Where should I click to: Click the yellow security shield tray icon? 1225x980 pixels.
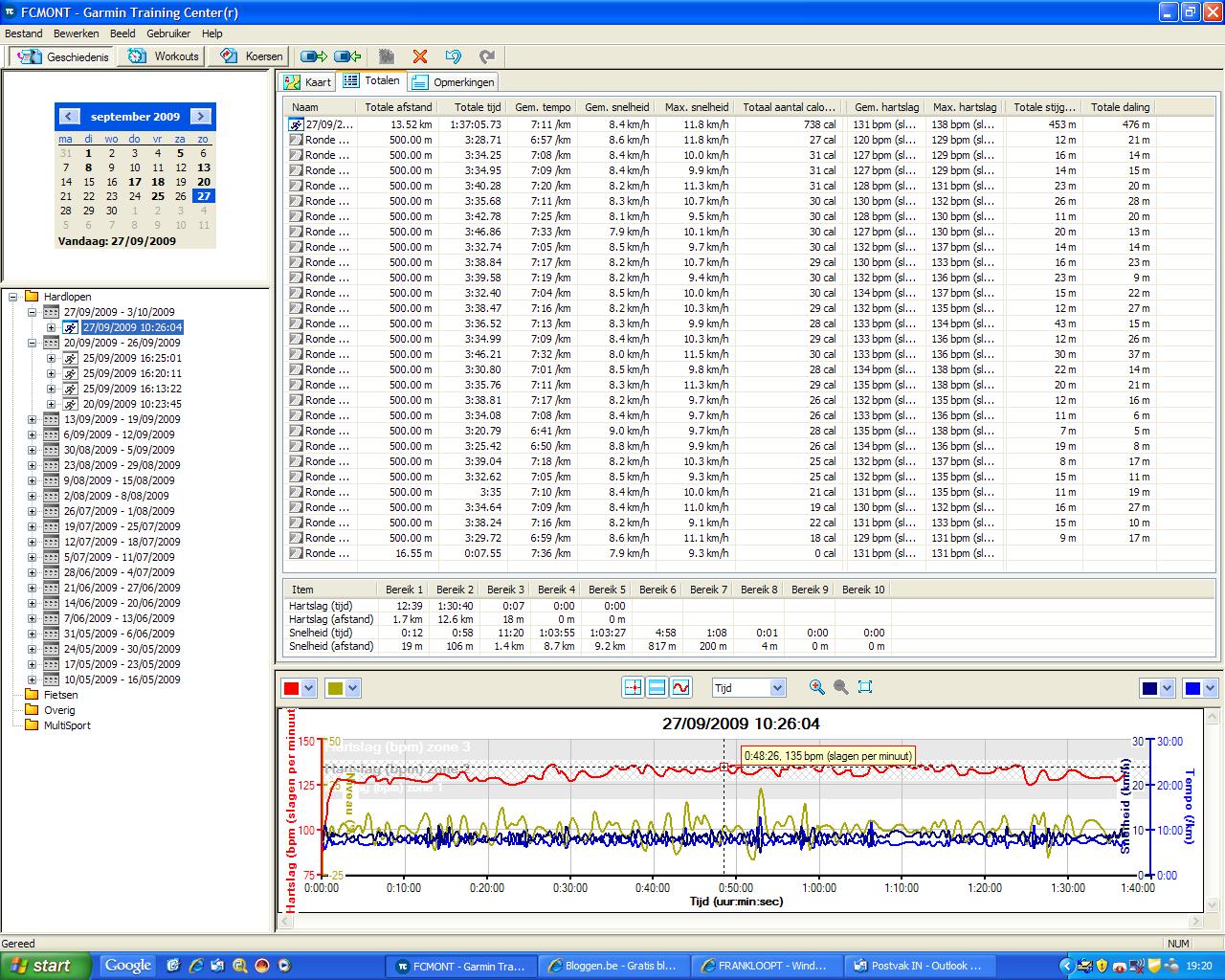pos(1102,966)
